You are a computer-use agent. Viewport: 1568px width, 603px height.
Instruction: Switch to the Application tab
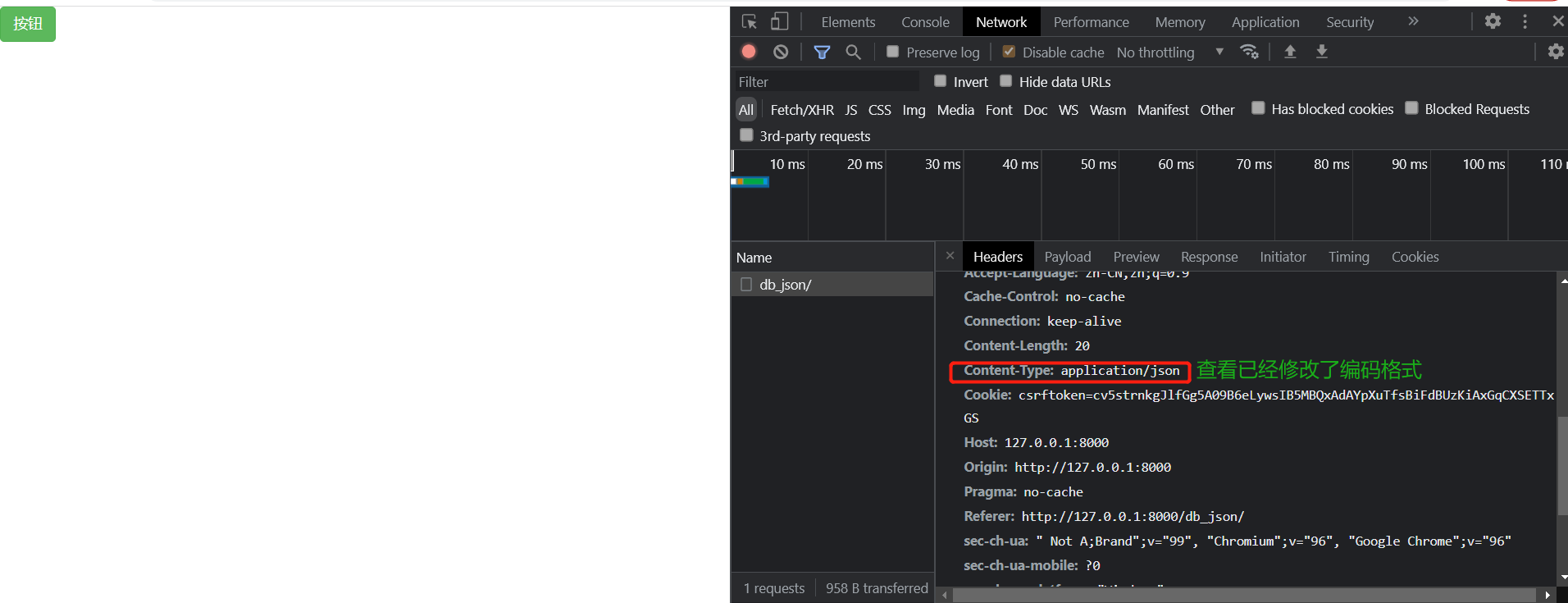(x=1265, y=22)
